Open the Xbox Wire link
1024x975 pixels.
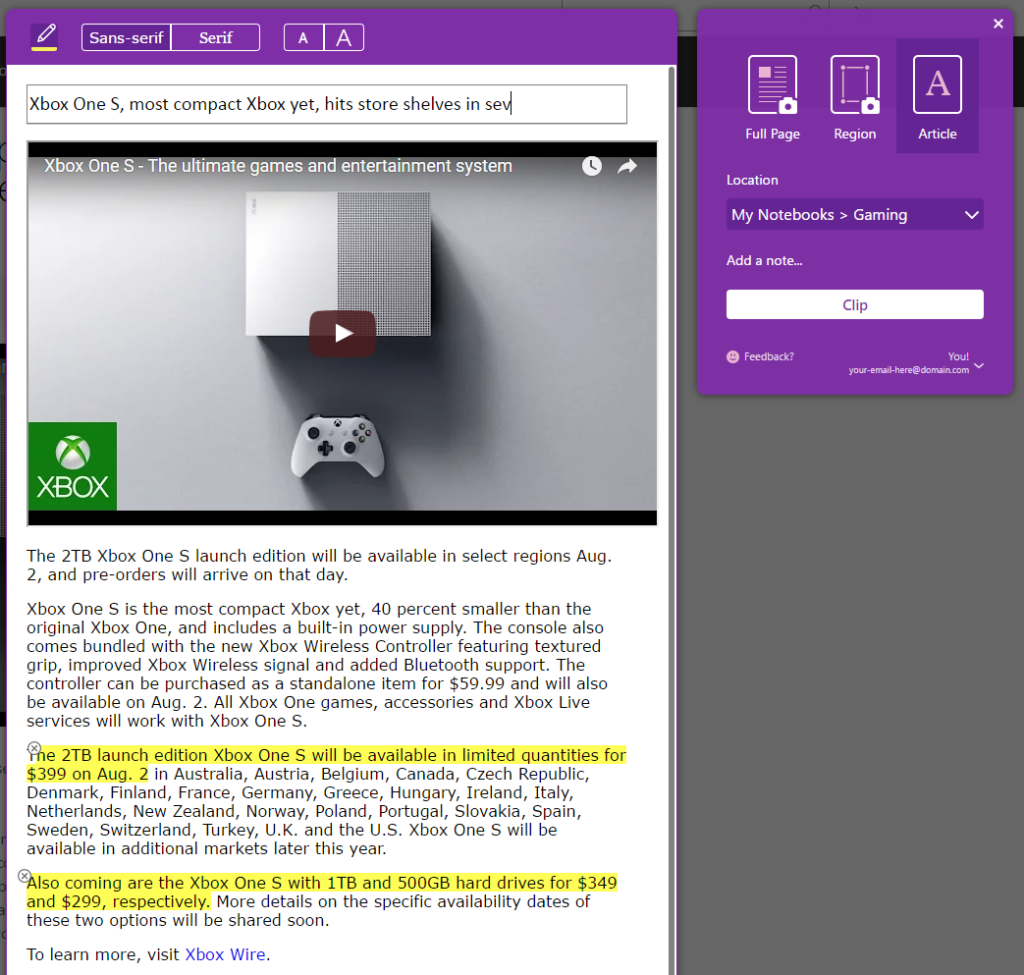225,954
